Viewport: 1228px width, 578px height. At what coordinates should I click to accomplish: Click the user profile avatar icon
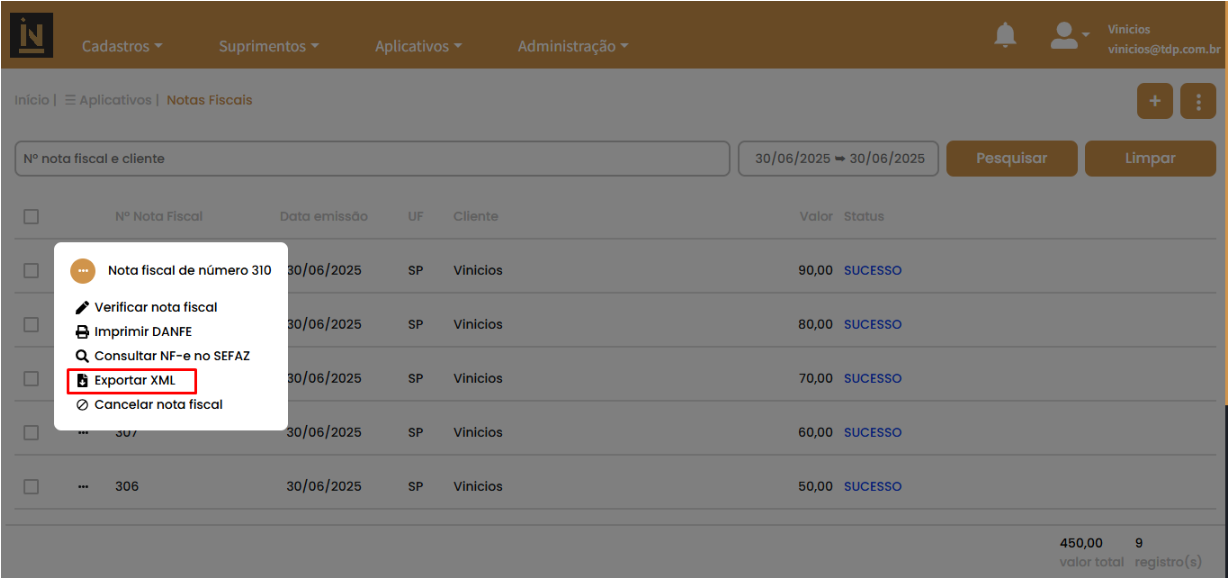coord(1063,36)
